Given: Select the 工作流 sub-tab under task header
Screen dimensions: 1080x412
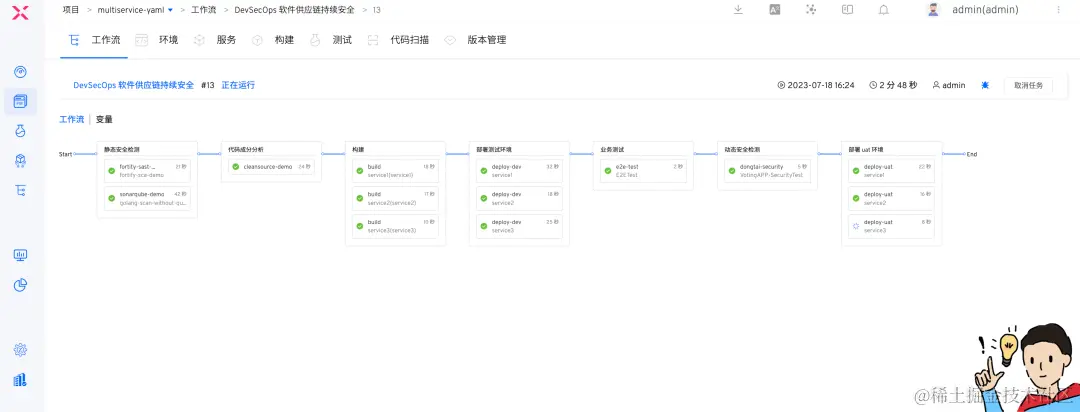Looking at the screenshot, I should coord(72,119).
